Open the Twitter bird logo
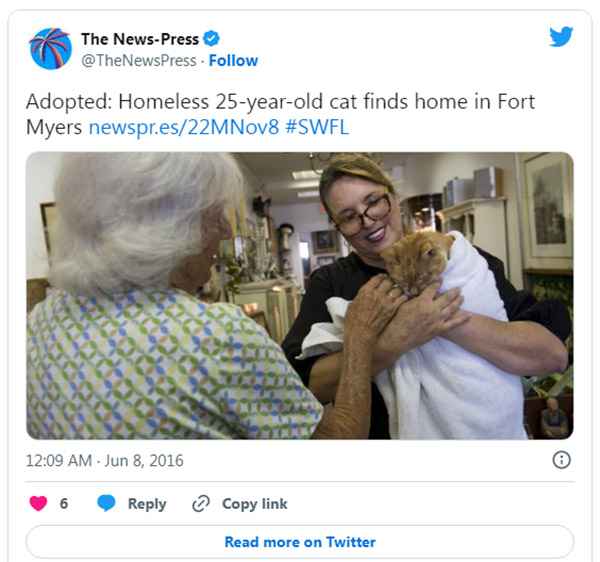600x562 pixels. click(x=561, y=37)
